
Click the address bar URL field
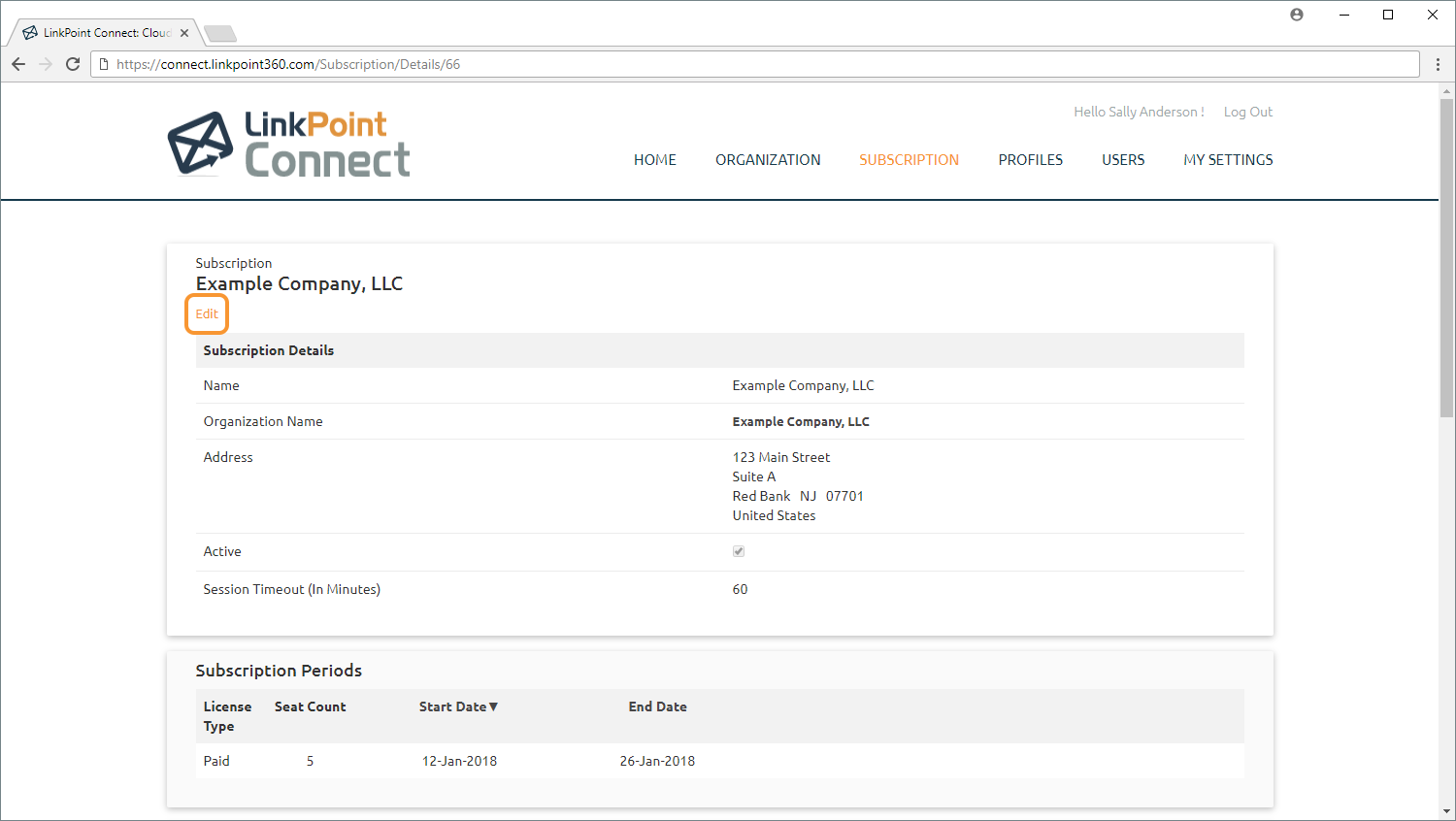757,64
